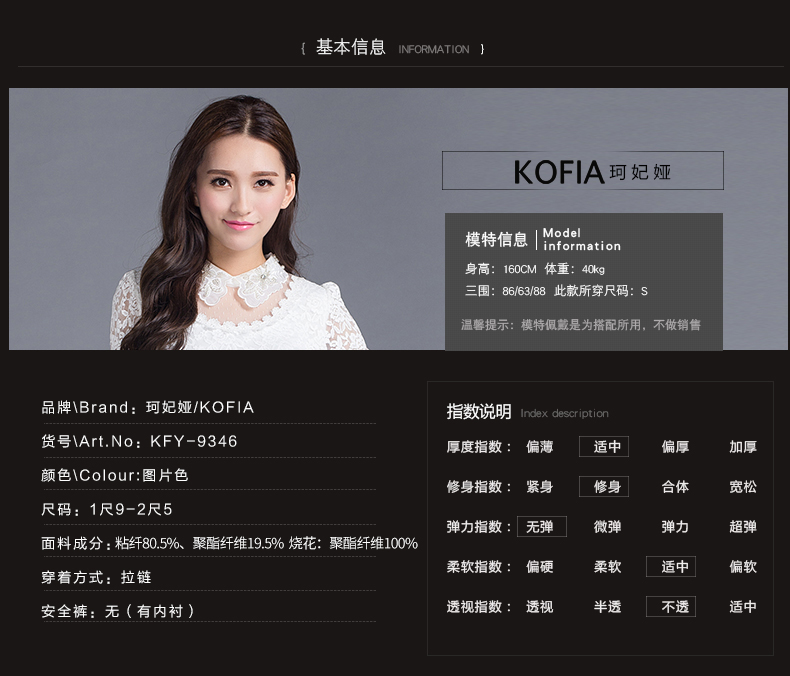Select the 宽松 fit option

click(743, 487)
